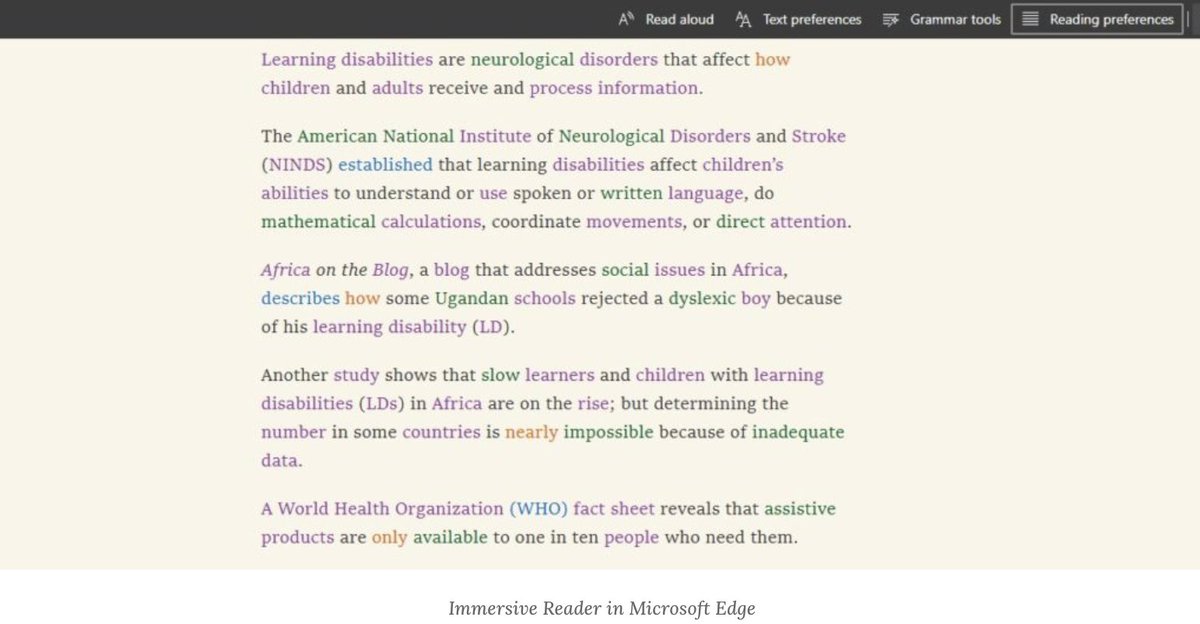Click the word 'movements'

[636, 221]
